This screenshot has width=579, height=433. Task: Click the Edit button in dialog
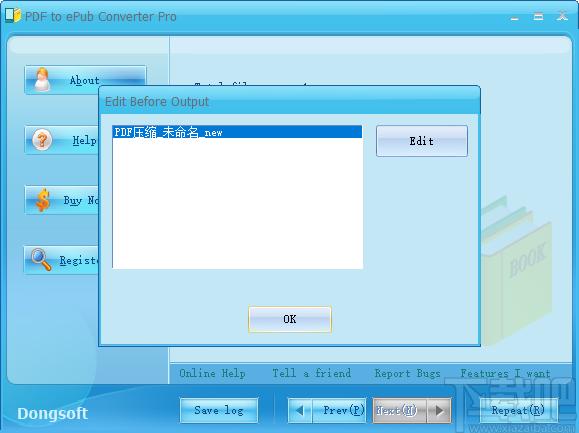tap(422, 141)
